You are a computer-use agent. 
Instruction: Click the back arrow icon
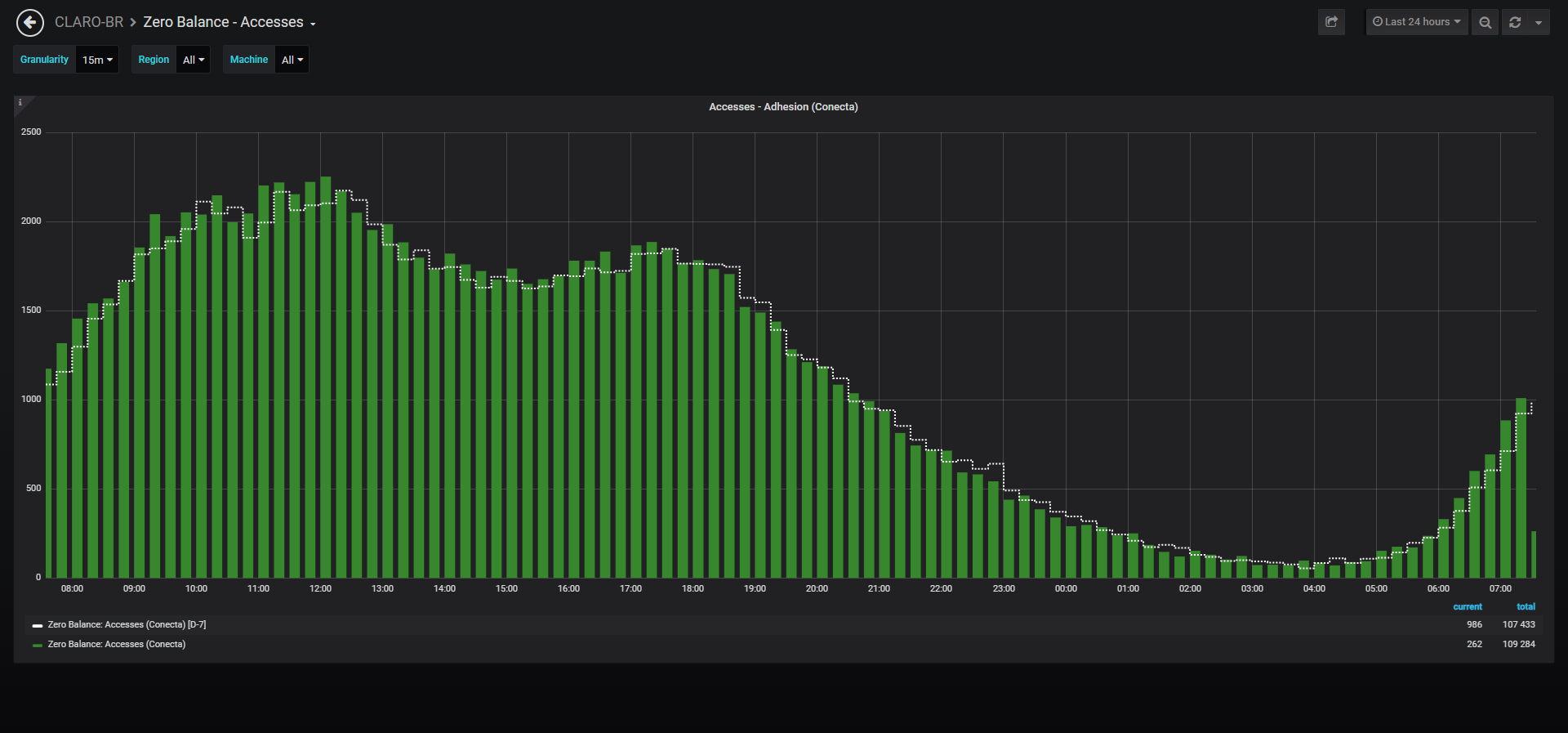coord(30,23)
